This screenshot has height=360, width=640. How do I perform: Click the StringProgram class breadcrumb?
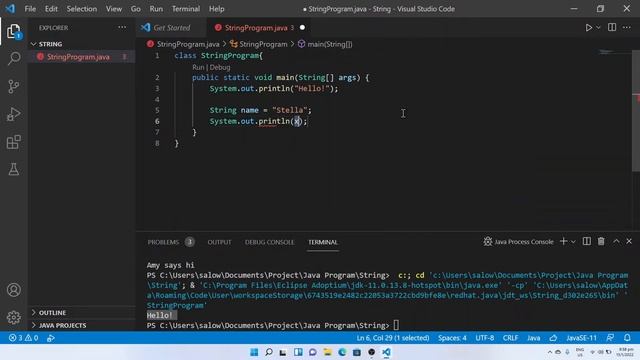(263, 44)
